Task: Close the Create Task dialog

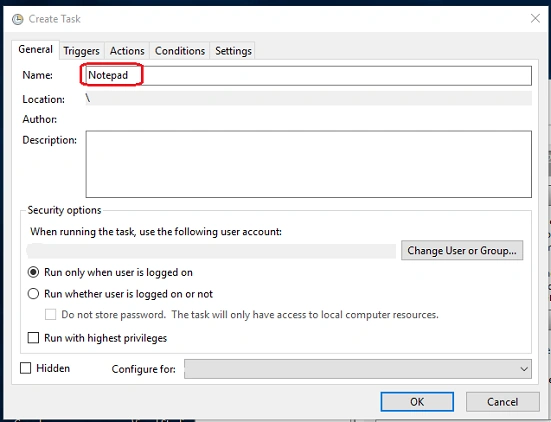Action: pyautogui.click(x=535, y=18)
